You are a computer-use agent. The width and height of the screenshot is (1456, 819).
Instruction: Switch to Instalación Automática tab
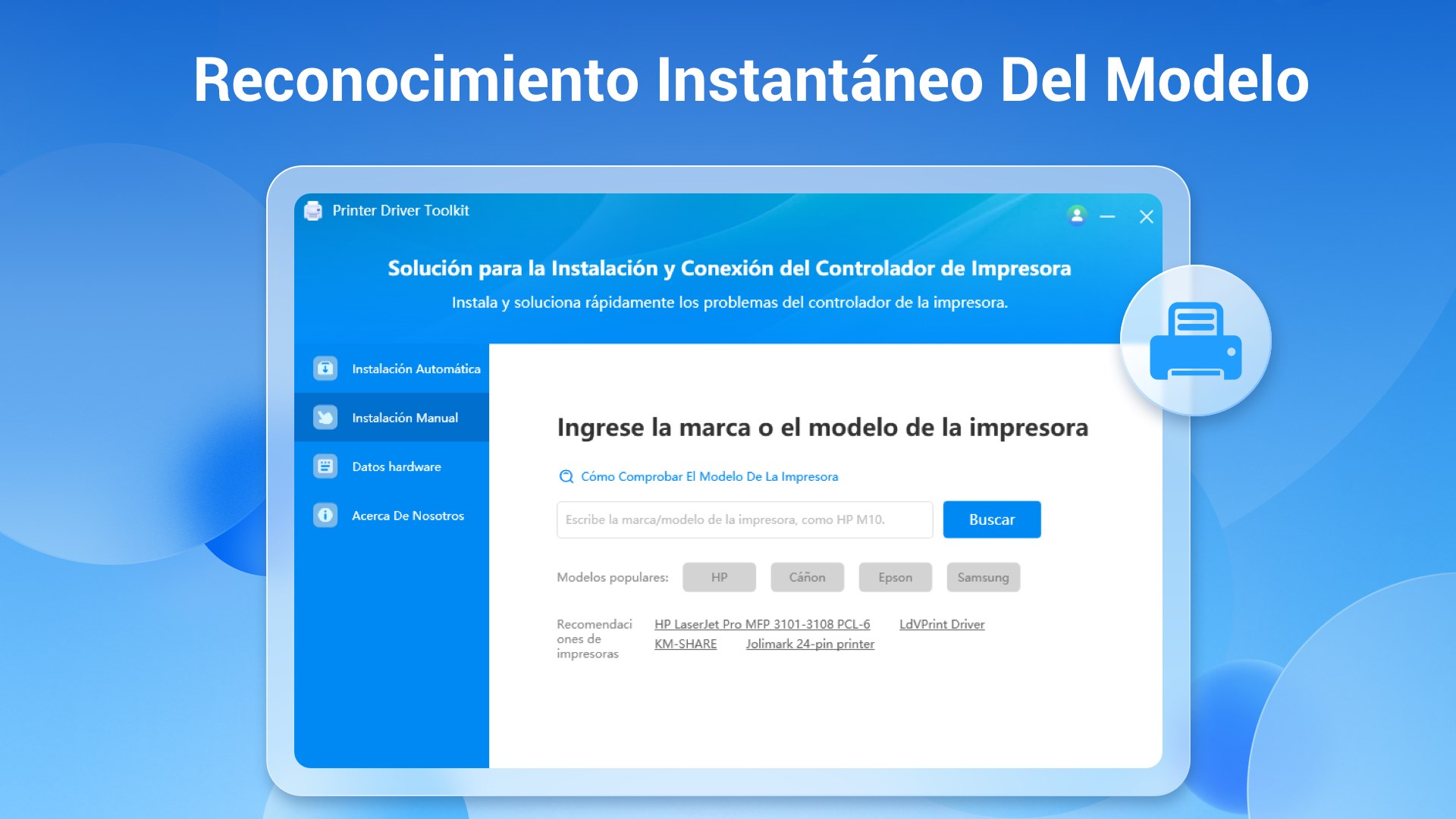point(392,369)
